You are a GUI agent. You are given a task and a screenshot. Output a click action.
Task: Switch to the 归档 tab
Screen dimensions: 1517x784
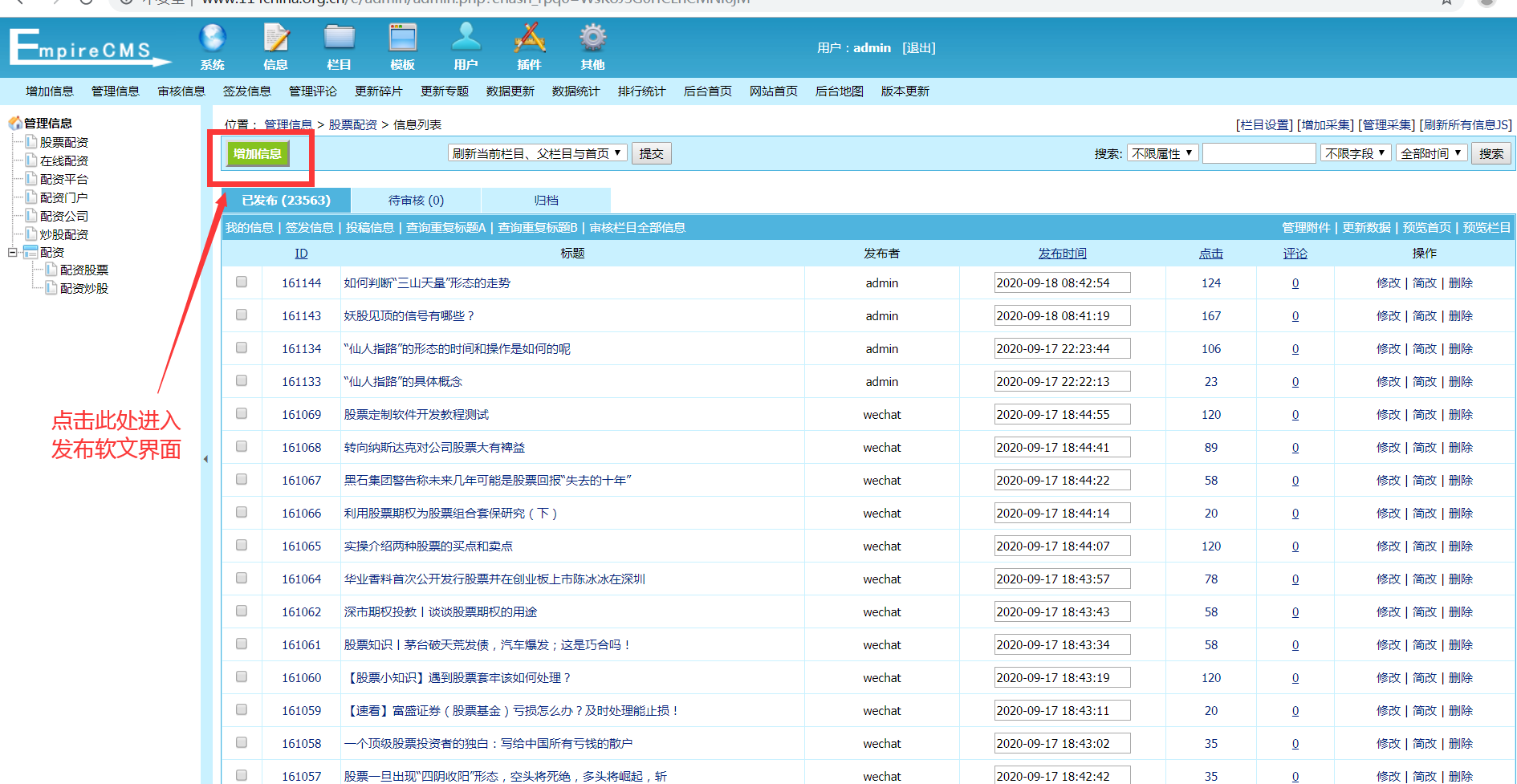(x=546, y=201)
